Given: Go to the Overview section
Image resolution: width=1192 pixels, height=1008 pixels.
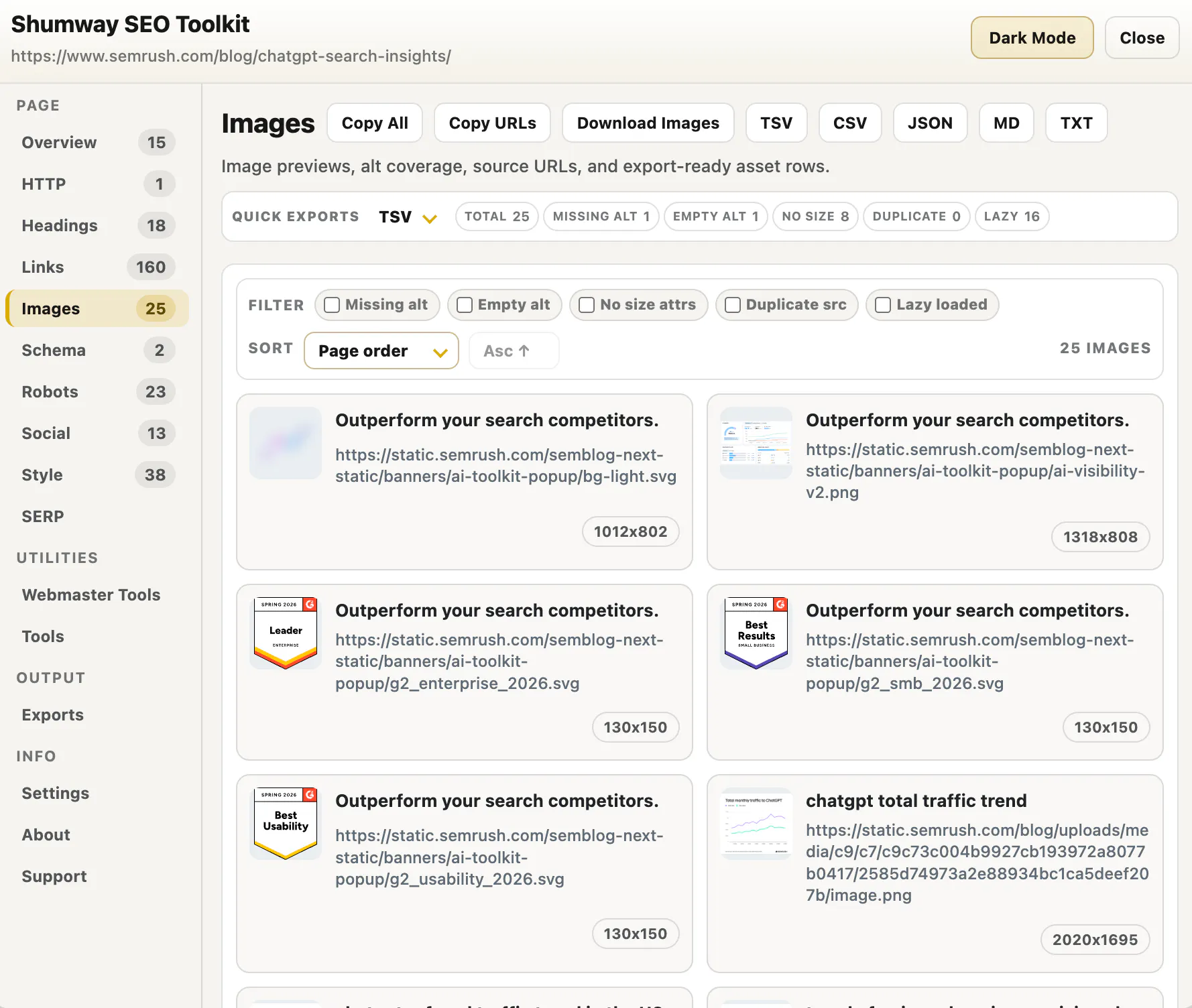Looking at the screenshot, I should tap(97, 142).
